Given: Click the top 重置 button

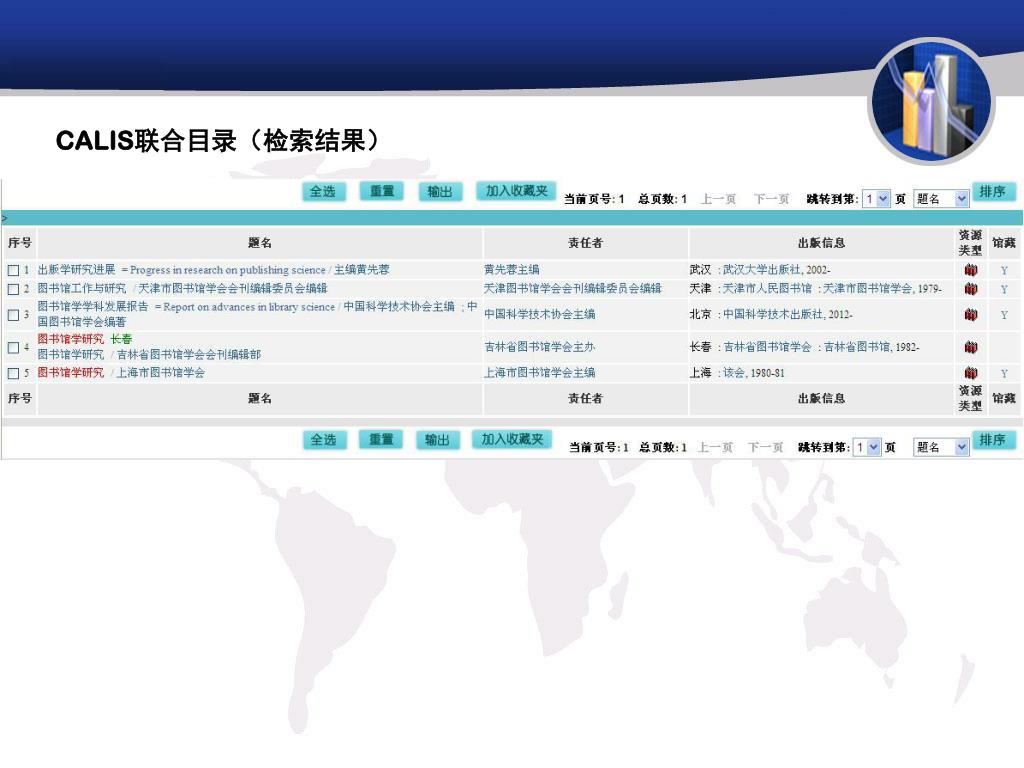Looking at the screenshot, I should point(382,191).
